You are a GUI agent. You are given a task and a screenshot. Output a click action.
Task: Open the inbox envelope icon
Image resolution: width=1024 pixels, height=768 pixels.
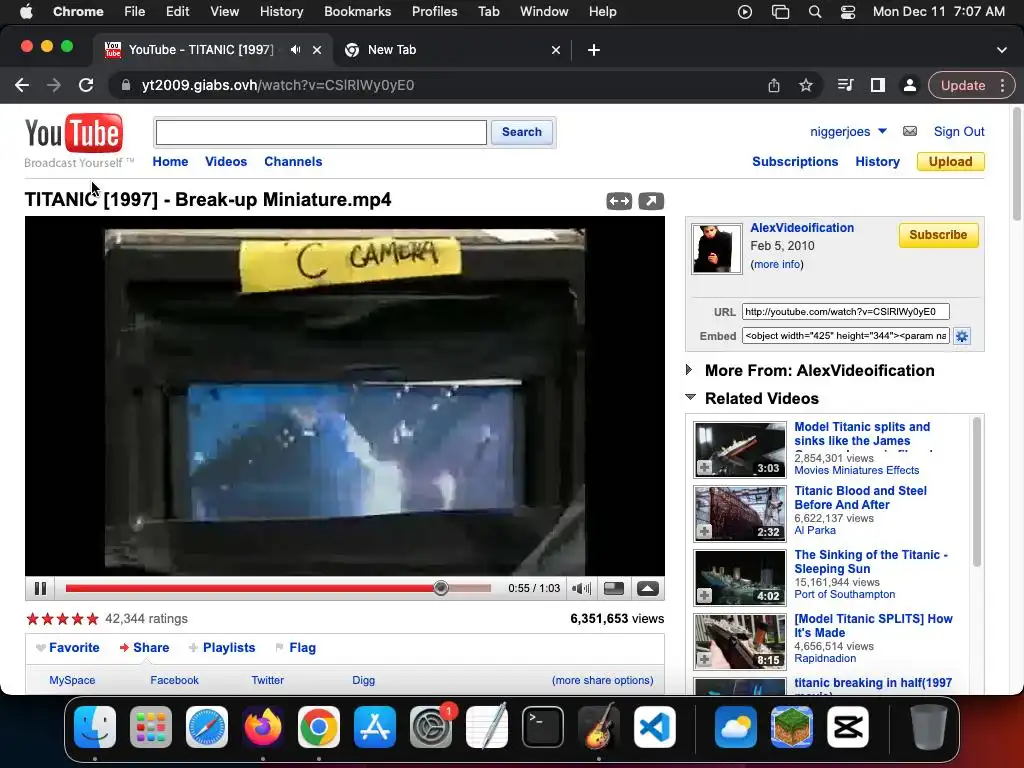click(x=910, y=131)
